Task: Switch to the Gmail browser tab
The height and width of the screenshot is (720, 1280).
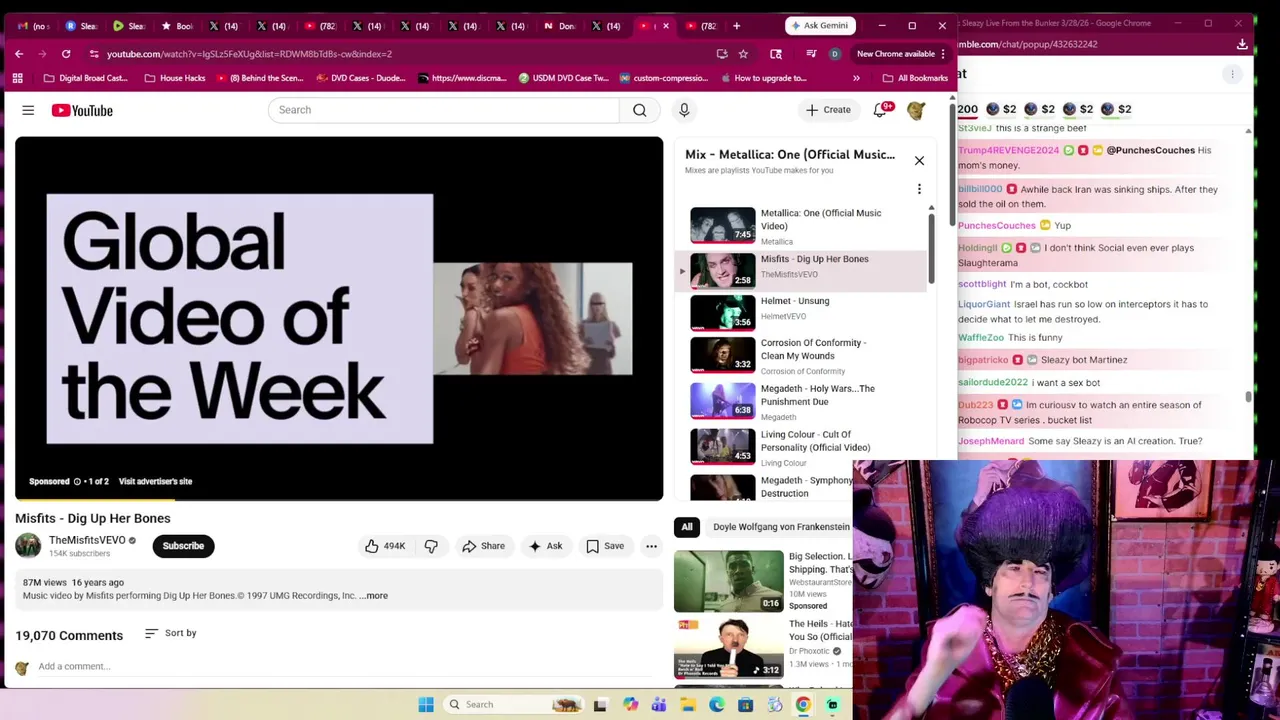Action: tap(32, 26)
